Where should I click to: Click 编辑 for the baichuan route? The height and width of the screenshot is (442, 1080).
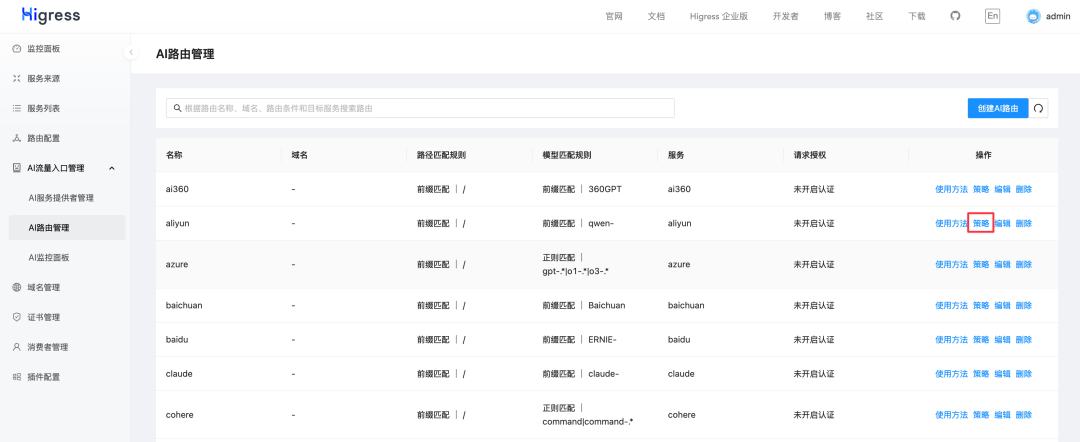point(1002,305)
